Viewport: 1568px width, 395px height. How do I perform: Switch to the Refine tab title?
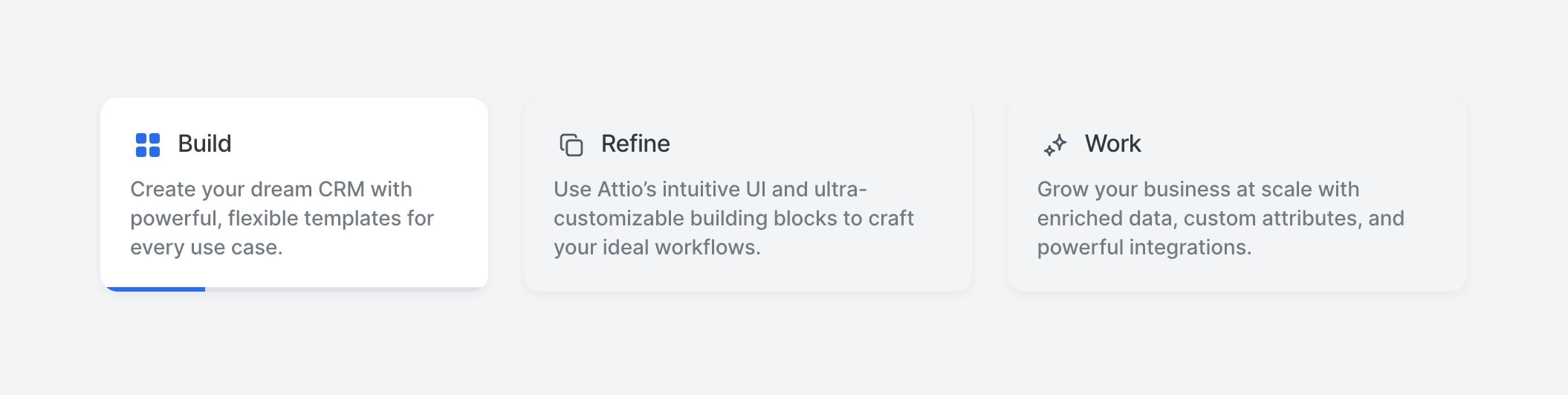click(x=635, y=144)
